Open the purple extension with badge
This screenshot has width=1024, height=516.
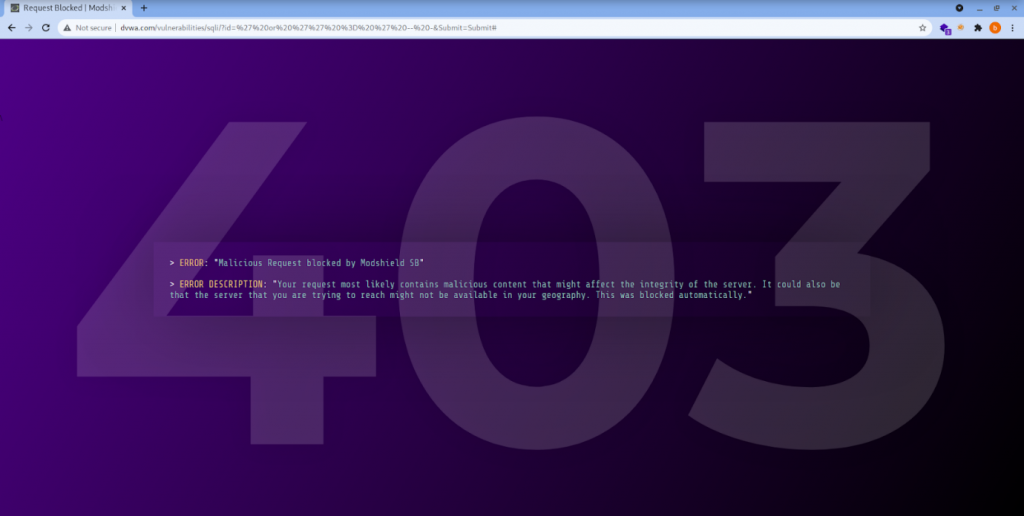click(945, 29)
